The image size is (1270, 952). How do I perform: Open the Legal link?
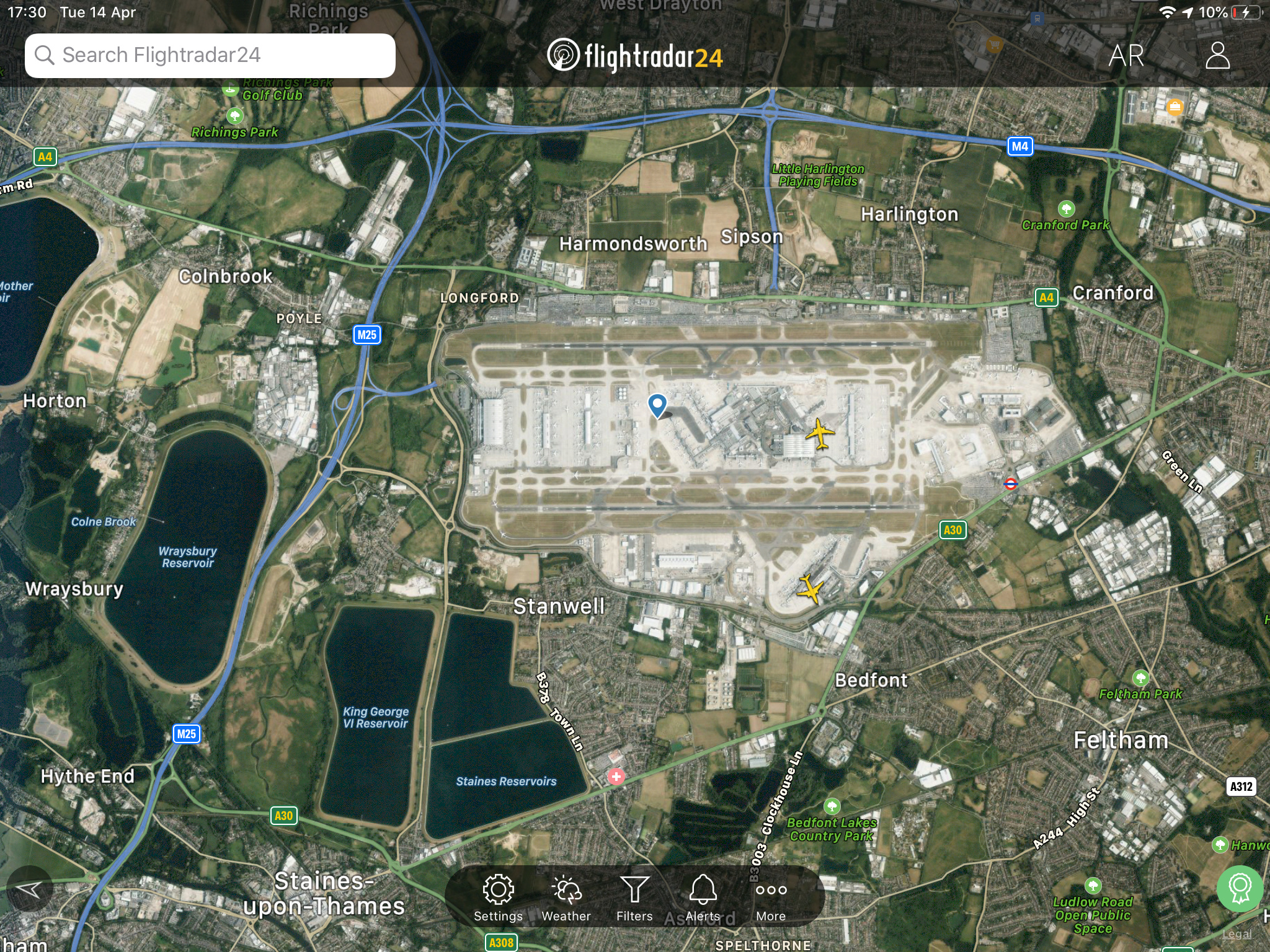coord(1237,935)
